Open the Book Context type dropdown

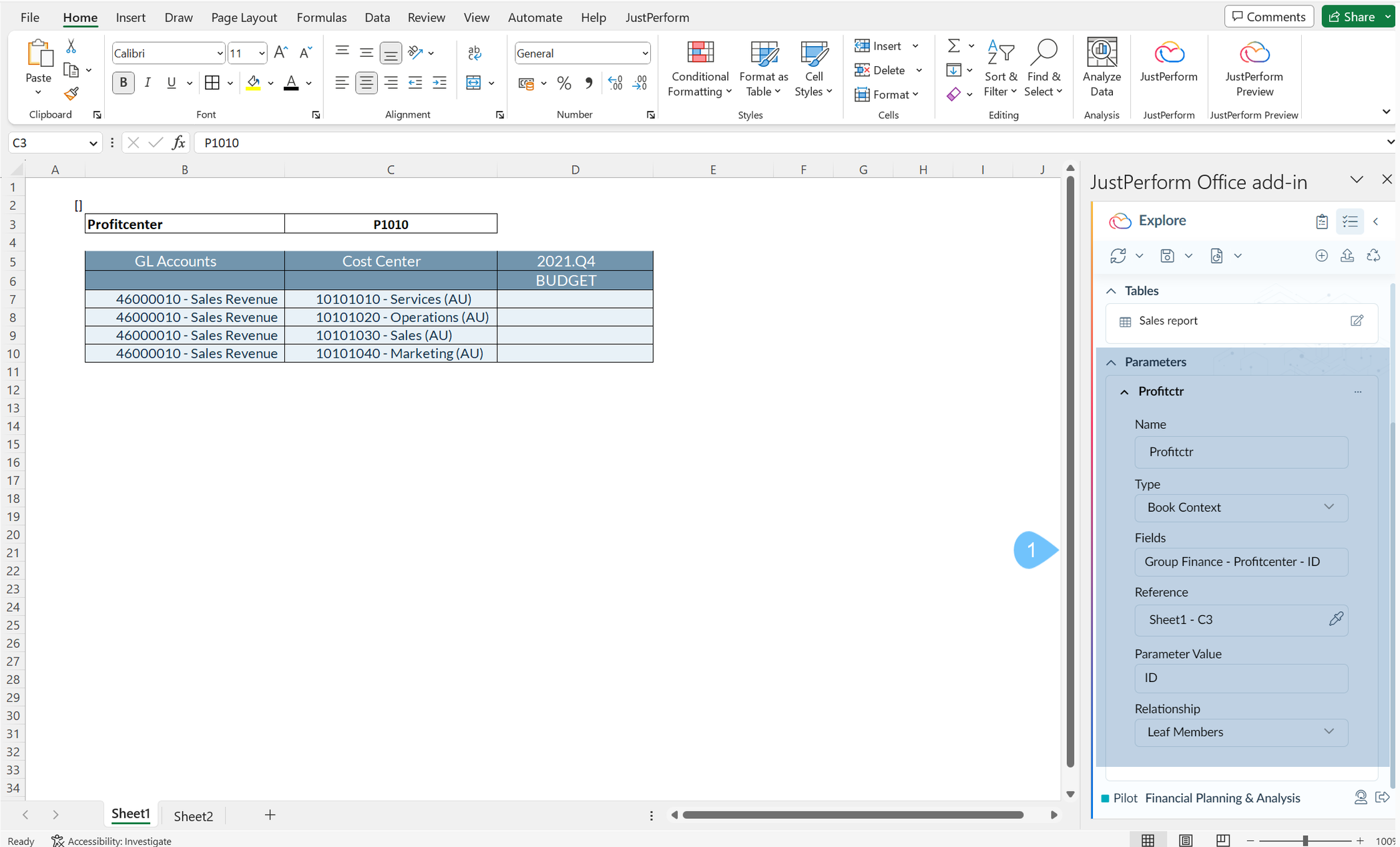point(1328,507)
